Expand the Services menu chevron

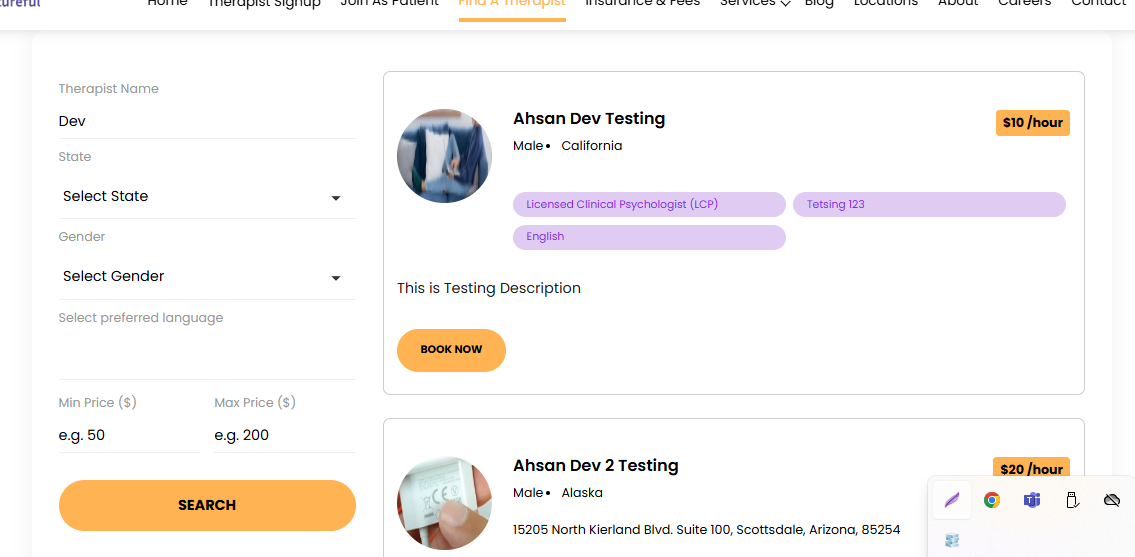point(785,4)
